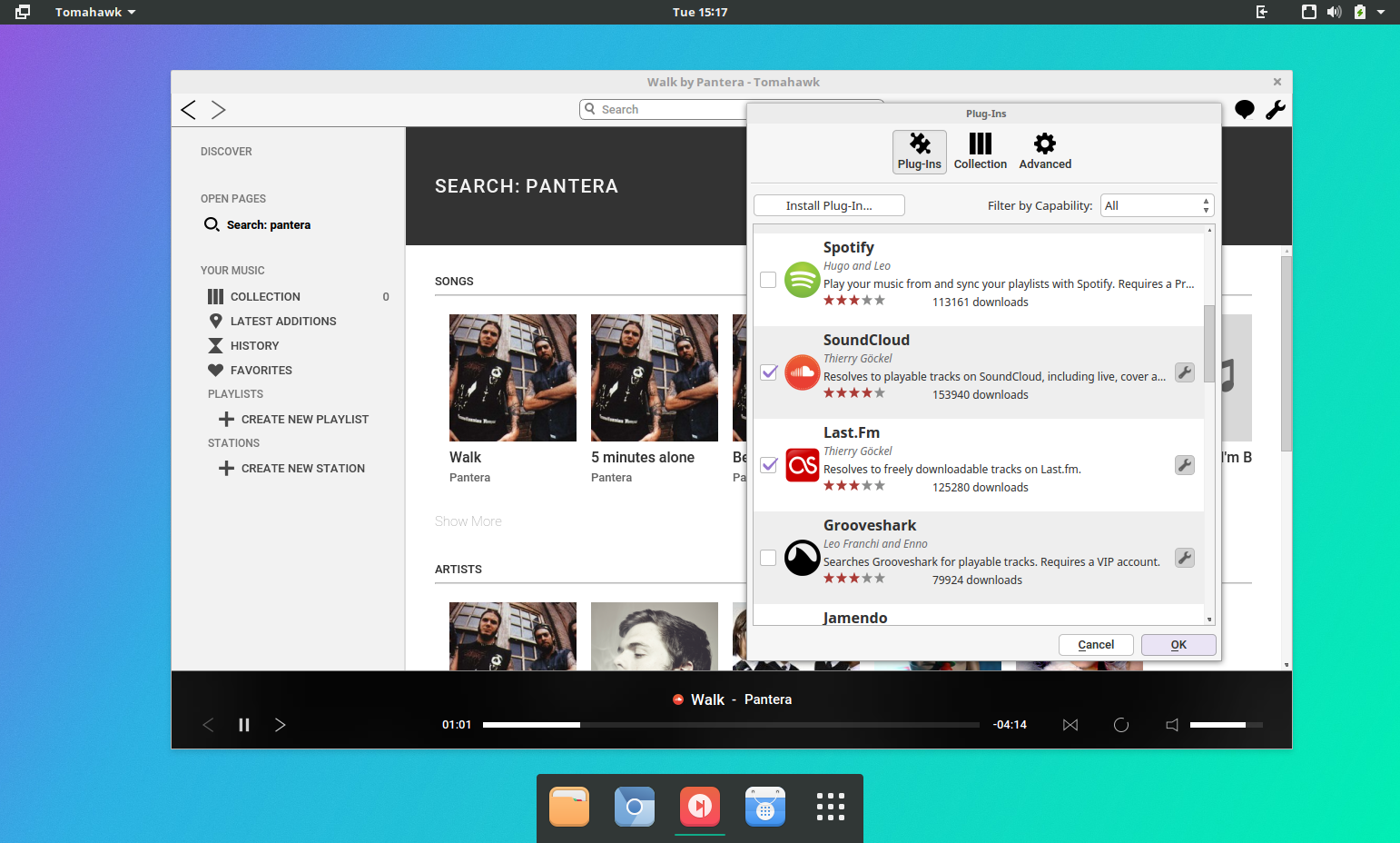Focus the Search input field
Viewport: 1400px width, 843px height.
point(663,110)
